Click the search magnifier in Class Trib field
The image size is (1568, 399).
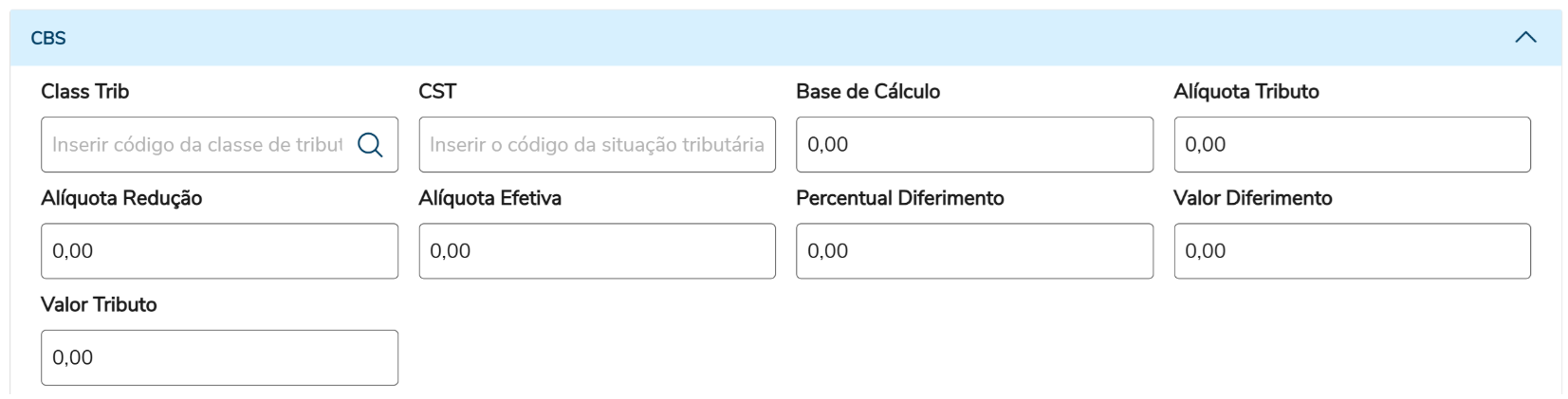[x=370, y=145]
